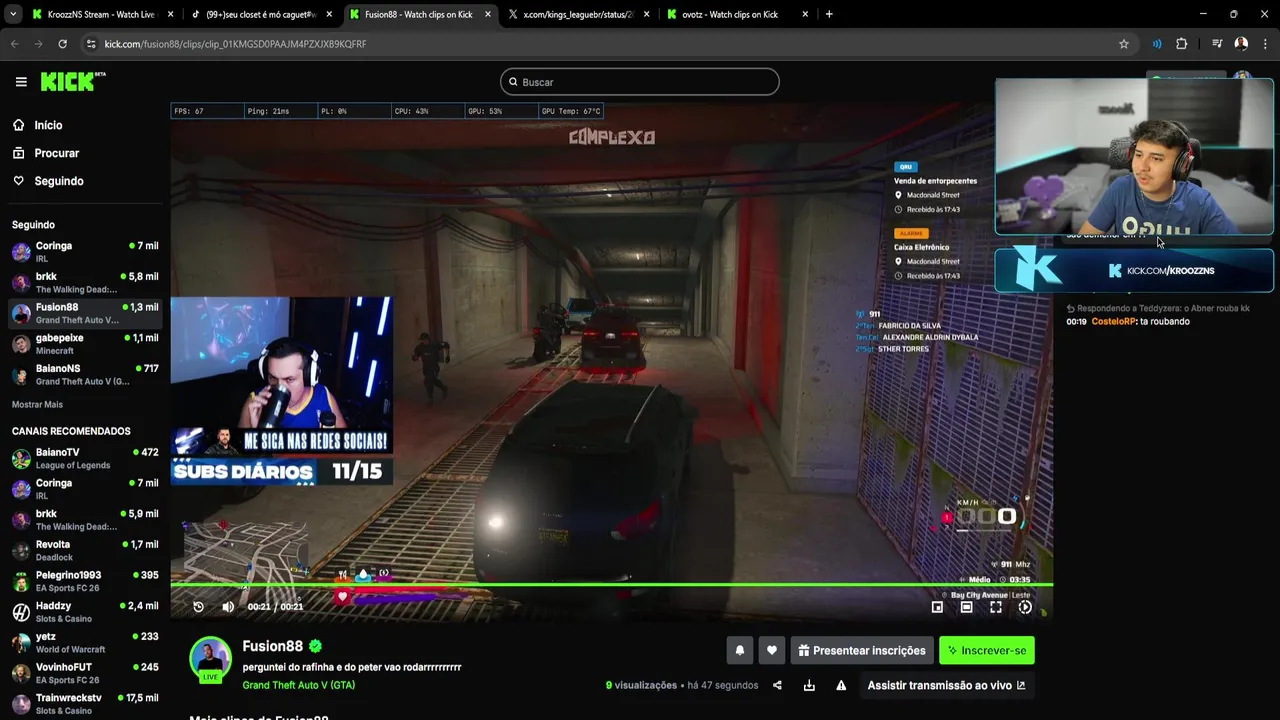This screenshot has width=1280, height=720.
Task: Open Seguindo in the sidebar
Action: [x=59, y=181]
